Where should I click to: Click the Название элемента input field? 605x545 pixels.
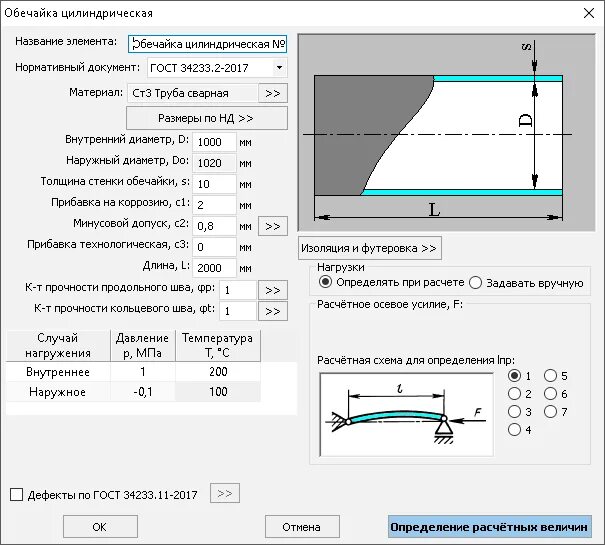(x=208, y=44)
